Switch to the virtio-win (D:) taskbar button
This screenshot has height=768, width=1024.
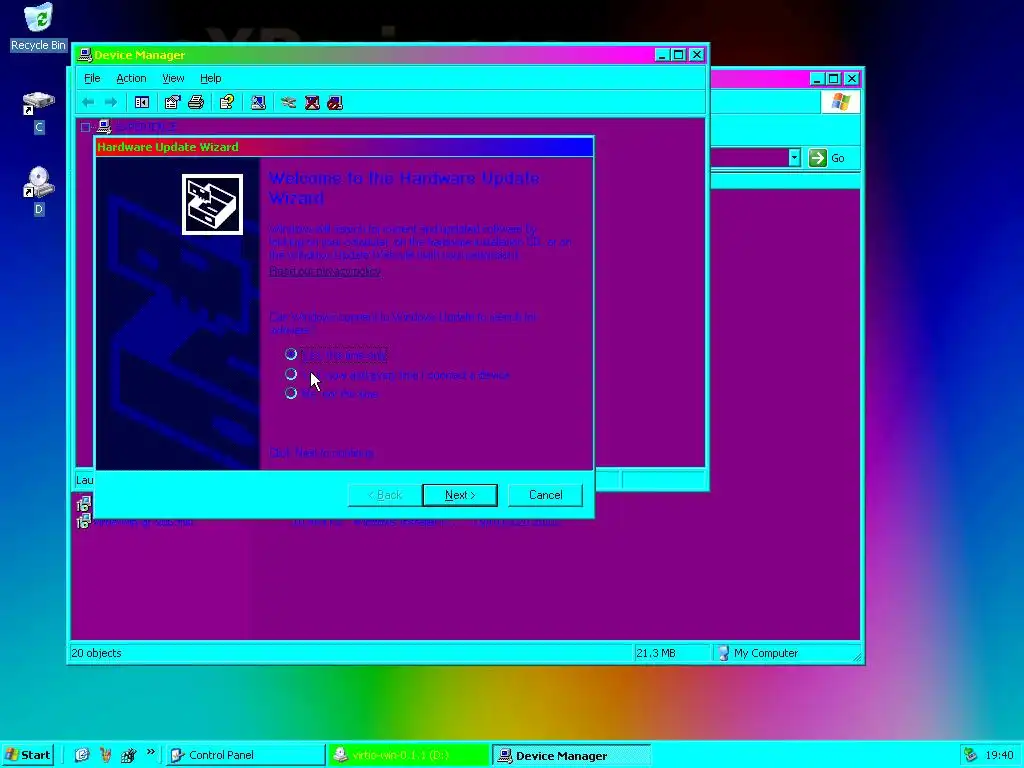pos(408,755)
